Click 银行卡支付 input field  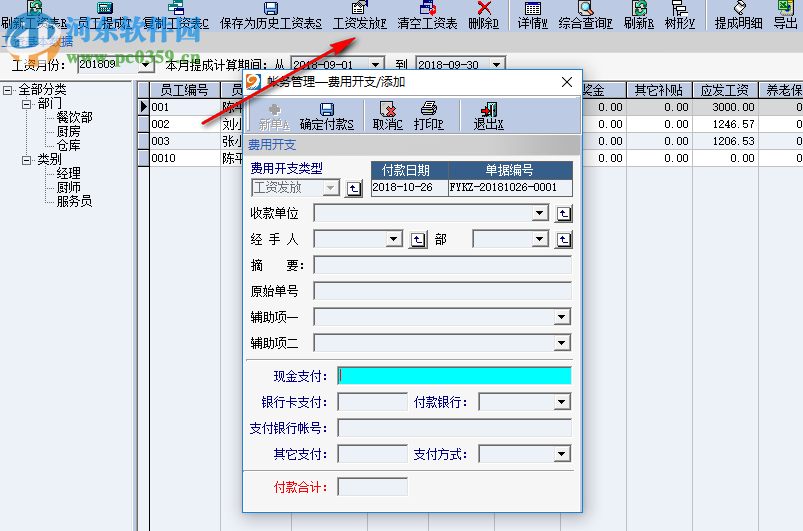tap(372, 402)
